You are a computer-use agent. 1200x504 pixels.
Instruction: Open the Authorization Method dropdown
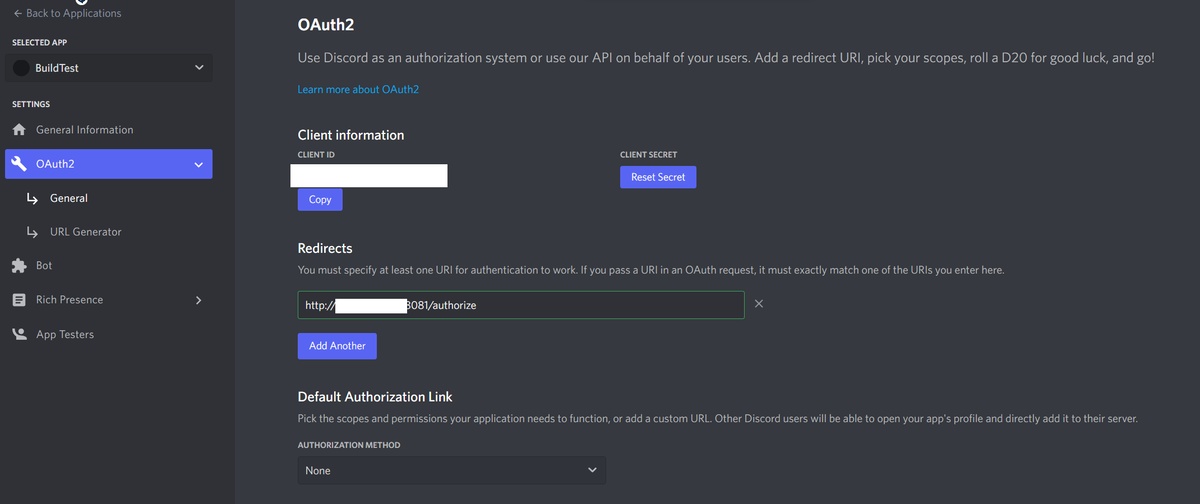tap(451, 470)
